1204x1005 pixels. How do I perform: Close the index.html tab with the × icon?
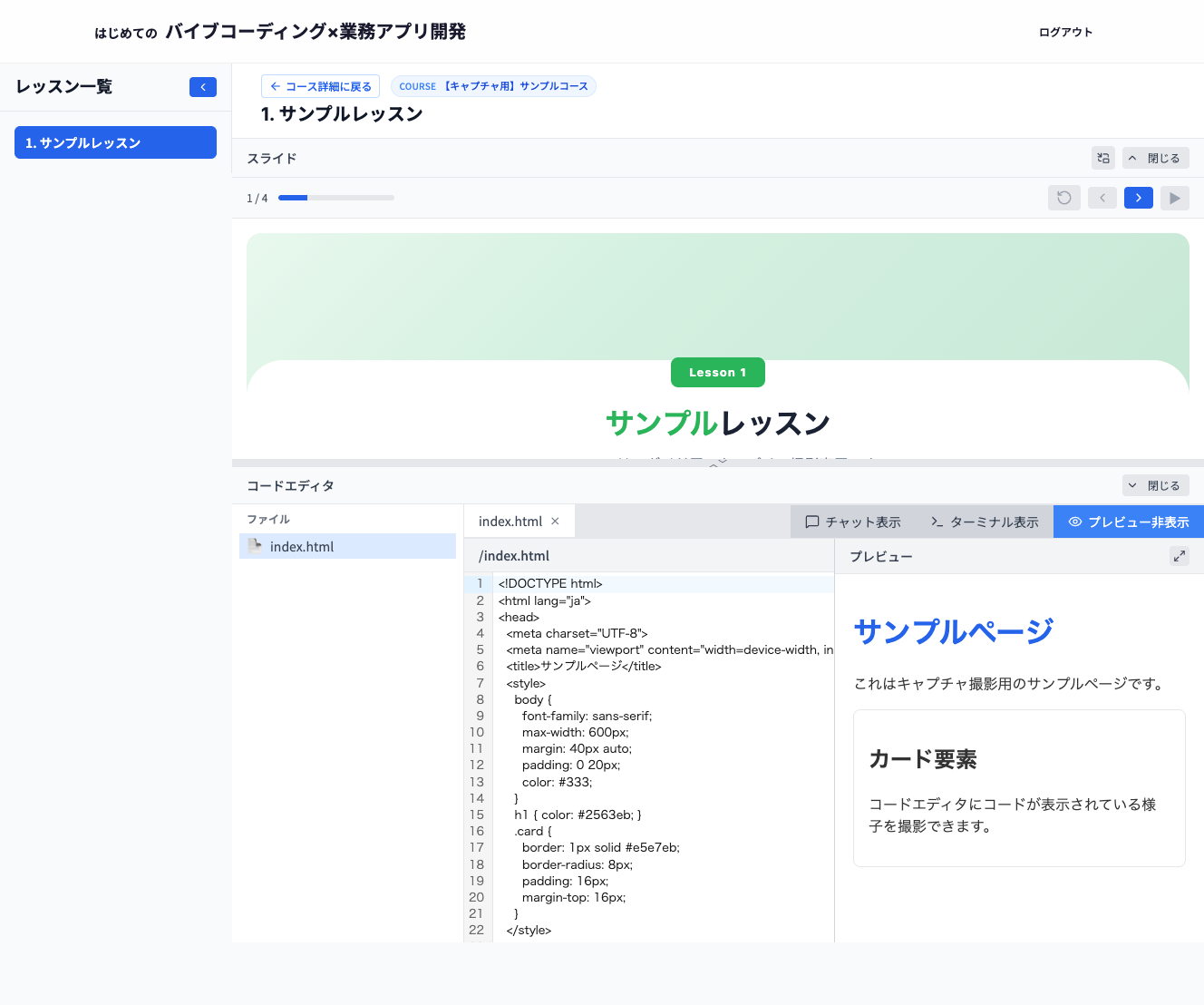555,521
